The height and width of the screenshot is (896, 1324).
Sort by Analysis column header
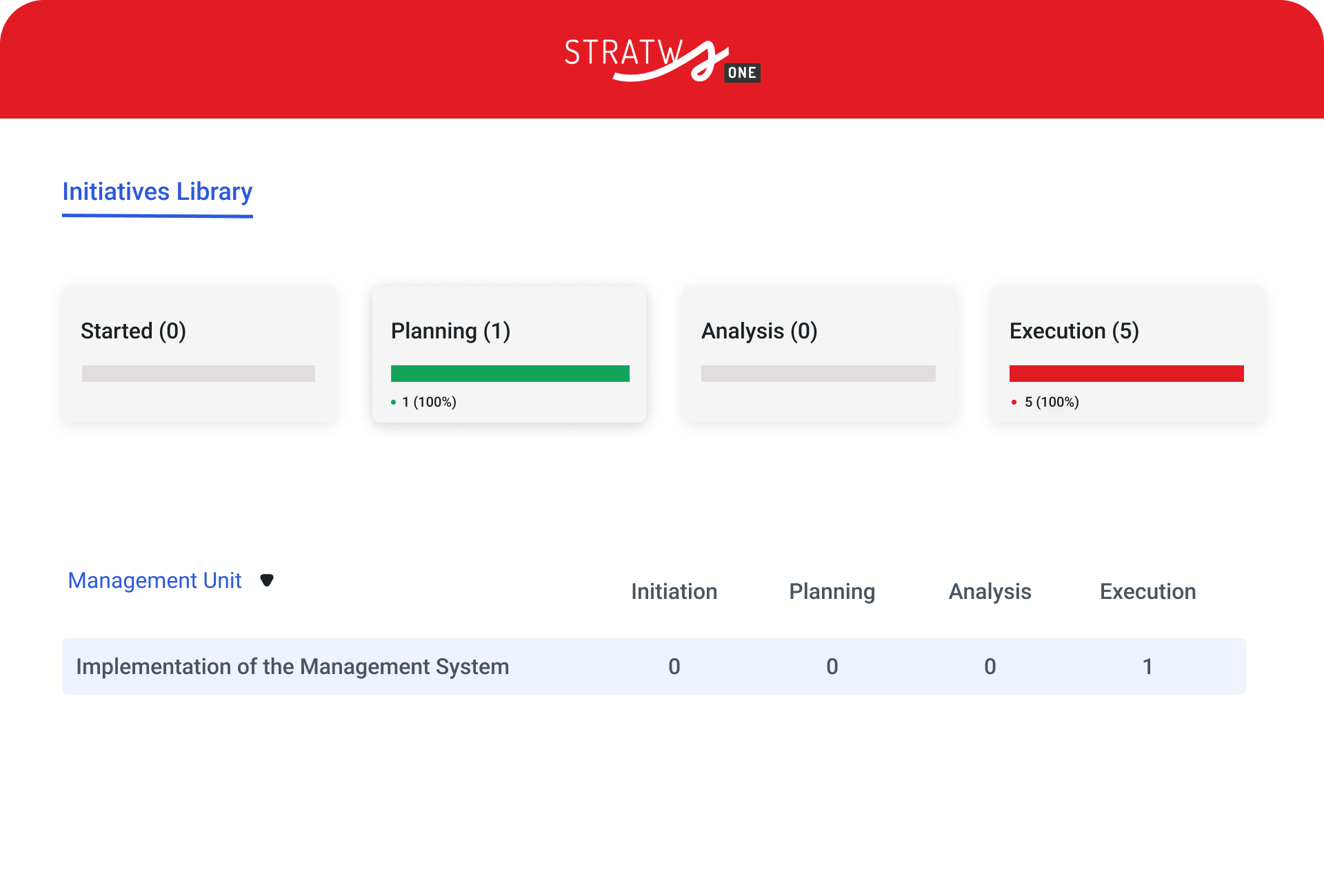coord(990,591)
